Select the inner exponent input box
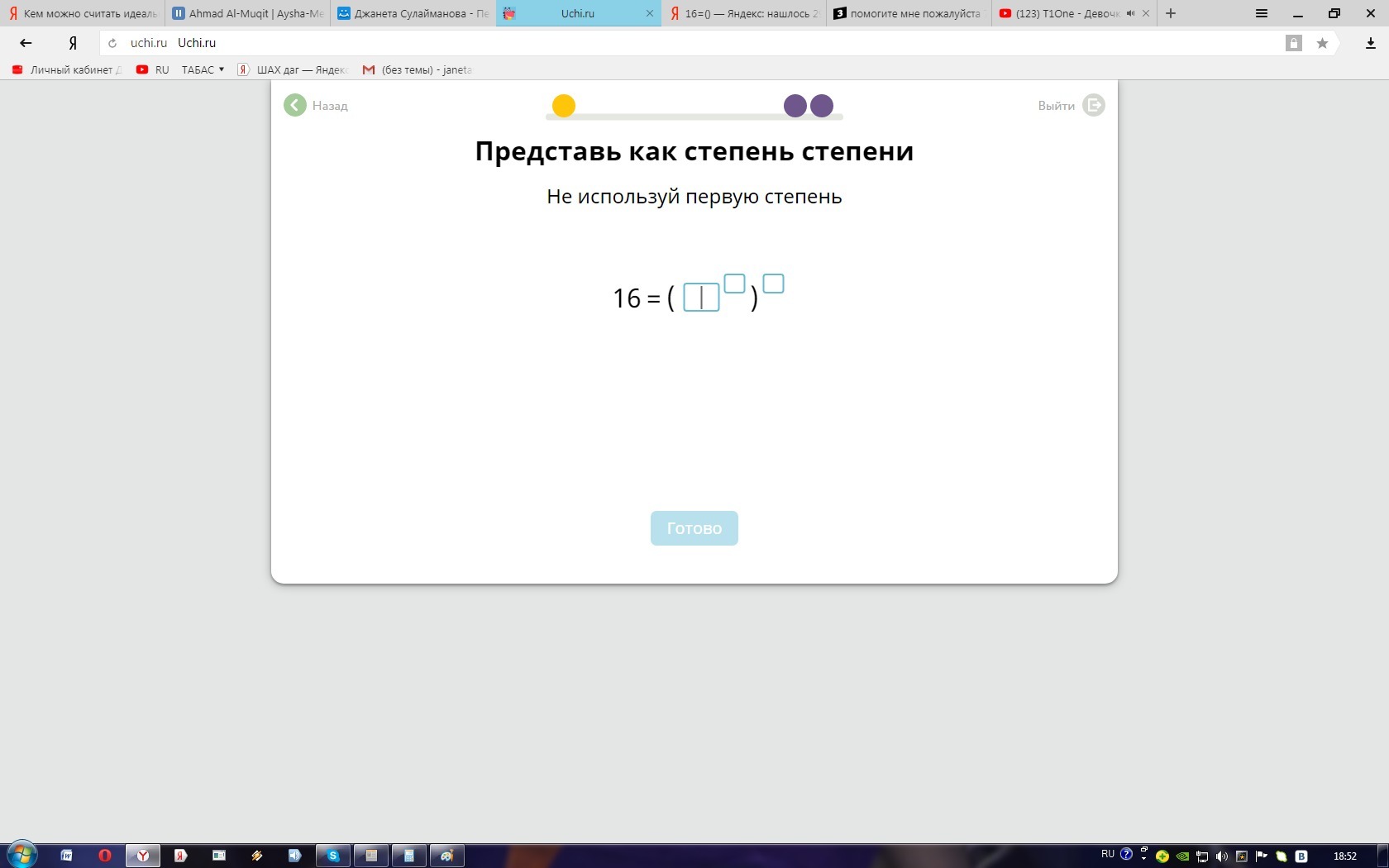Image resolution: width=1389 pixels, height=868 pixels. tap(734, 284)
